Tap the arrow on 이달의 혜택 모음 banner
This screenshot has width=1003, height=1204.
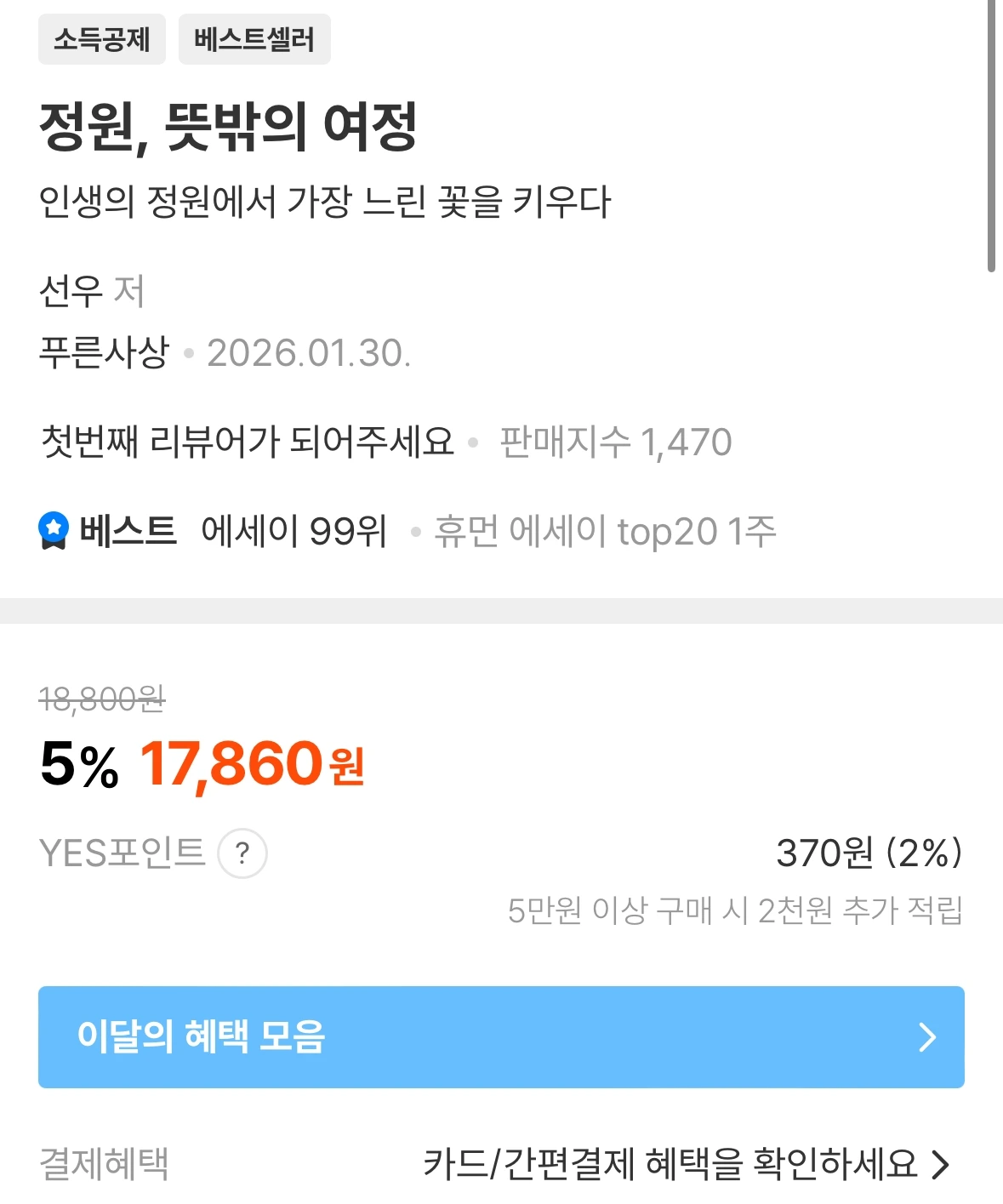(927, 1036)
